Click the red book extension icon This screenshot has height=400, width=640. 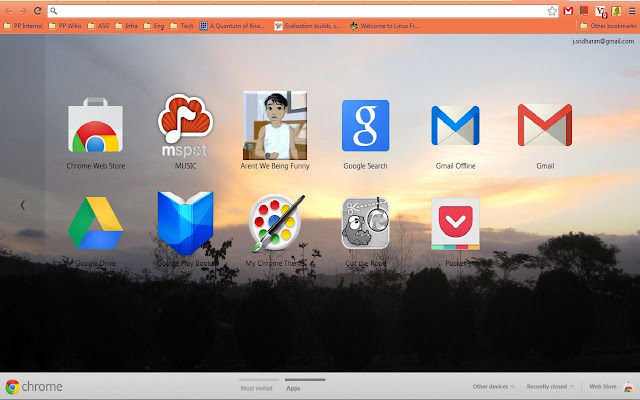[584, 11]
